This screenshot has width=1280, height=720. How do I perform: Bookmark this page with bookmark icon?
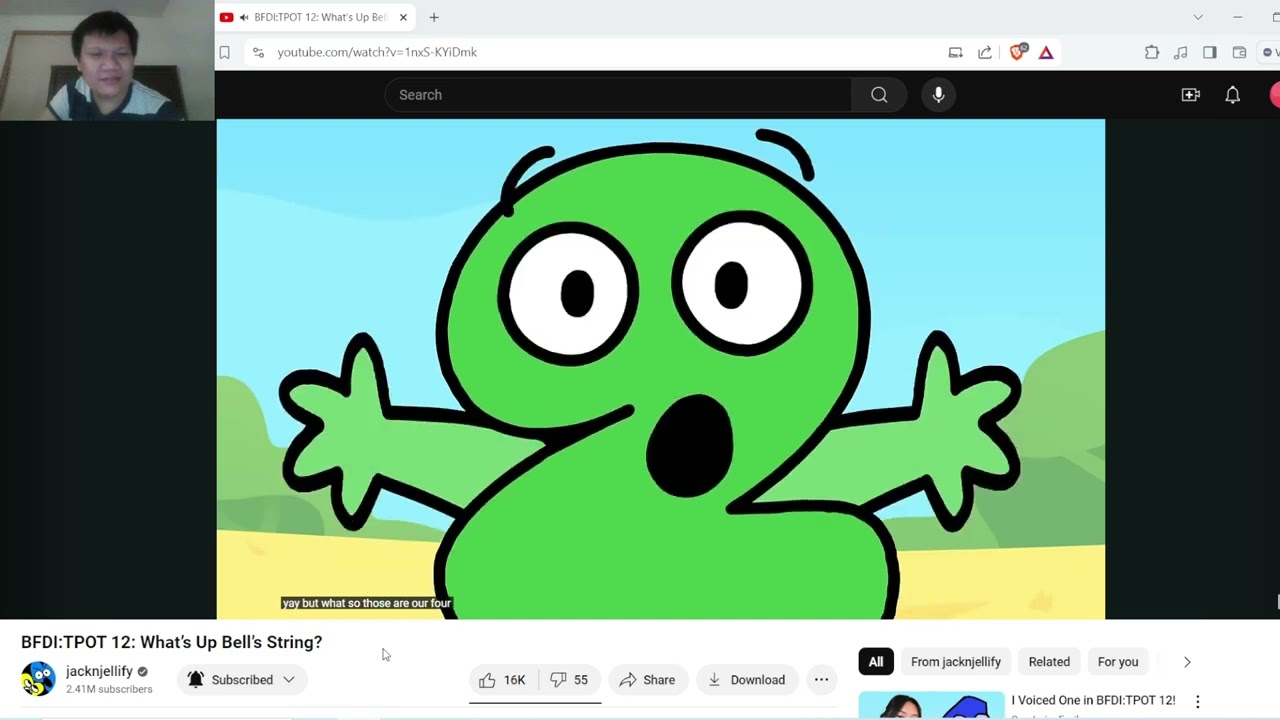[x=225, y=52]
